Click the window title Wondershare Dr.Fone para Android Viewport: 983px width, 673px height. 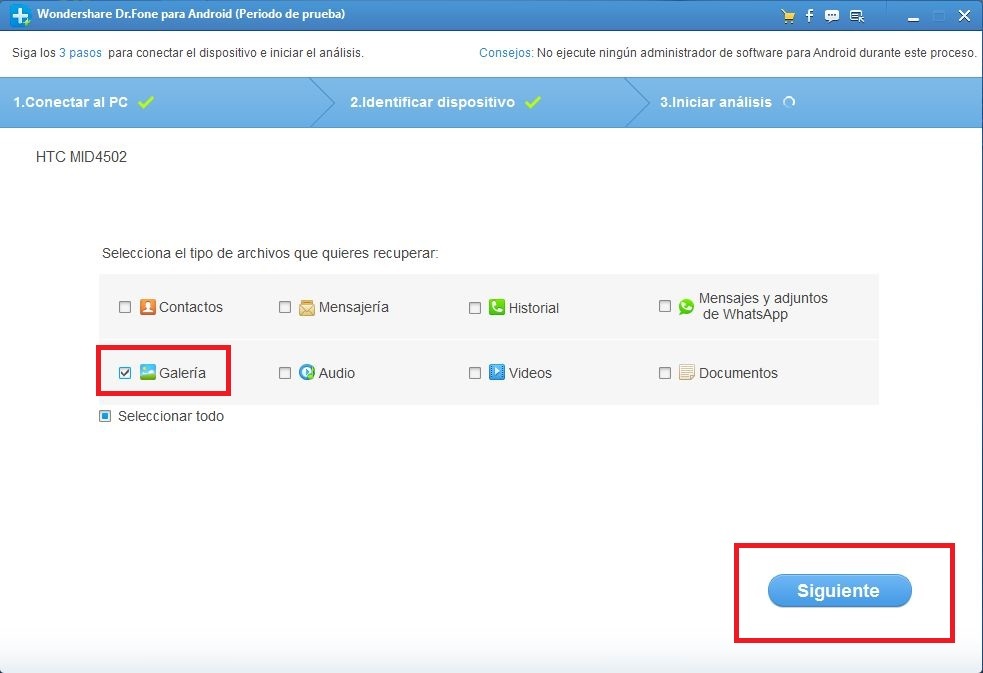point(191,14)
